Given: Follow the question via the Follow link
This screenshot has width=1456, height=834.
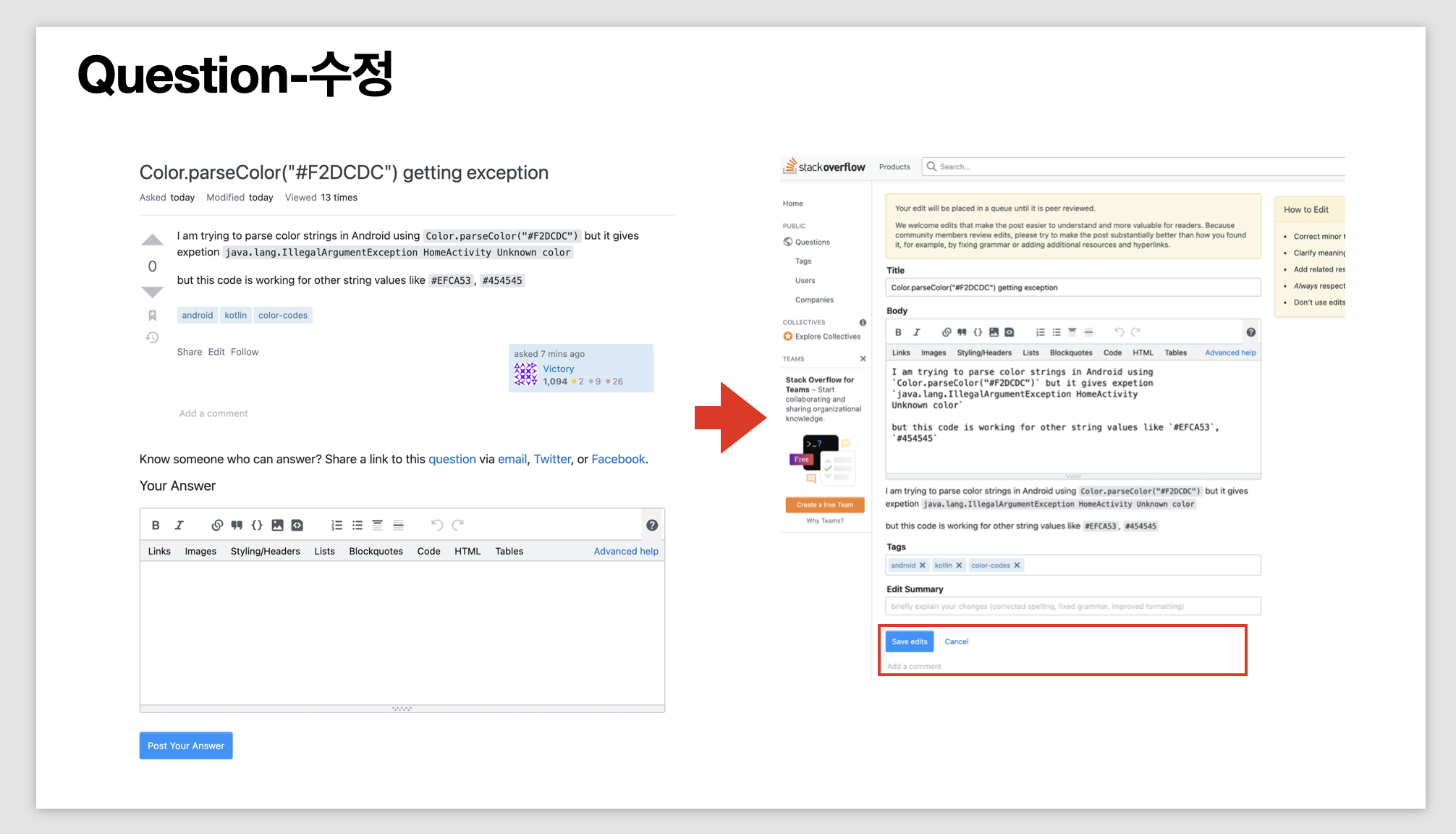Looking at the screenshot, I should click(245, 352).
